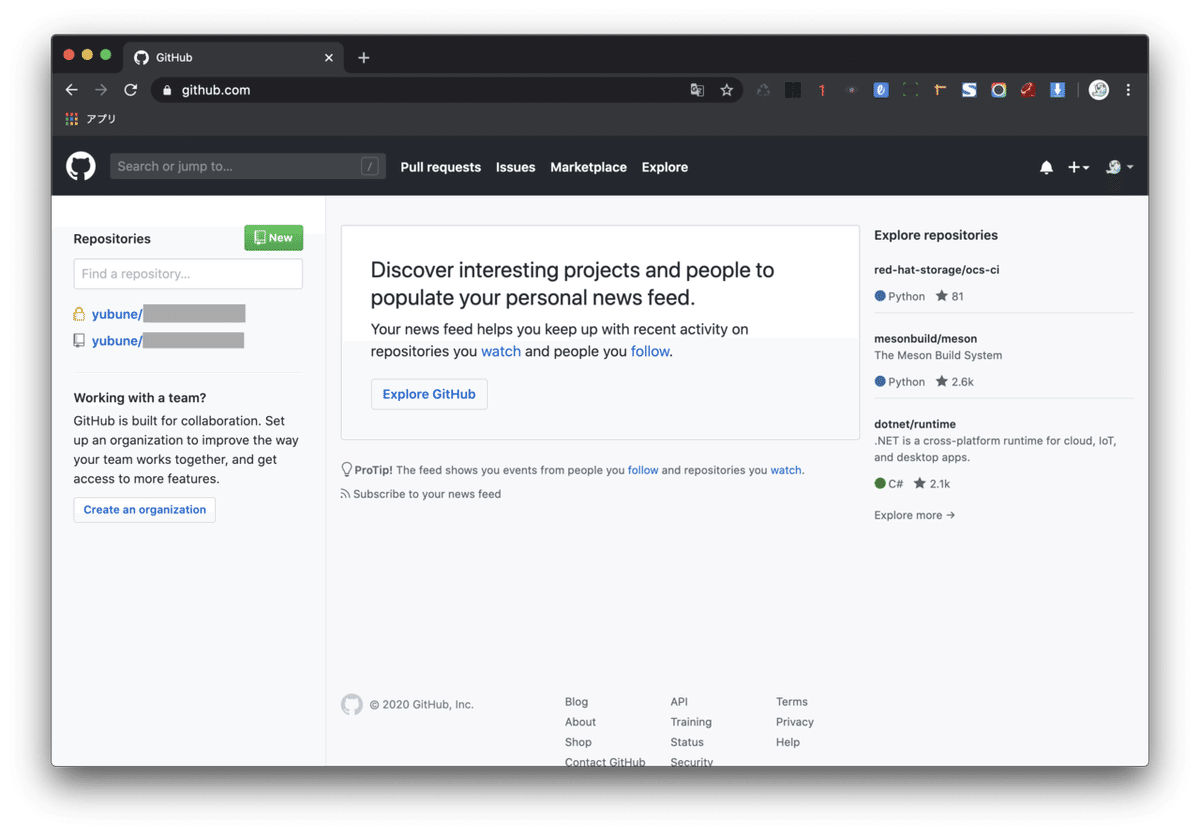Click the blue 'S' extension icon
Viewport: 1200px width, 834px height.
(969, 90)
